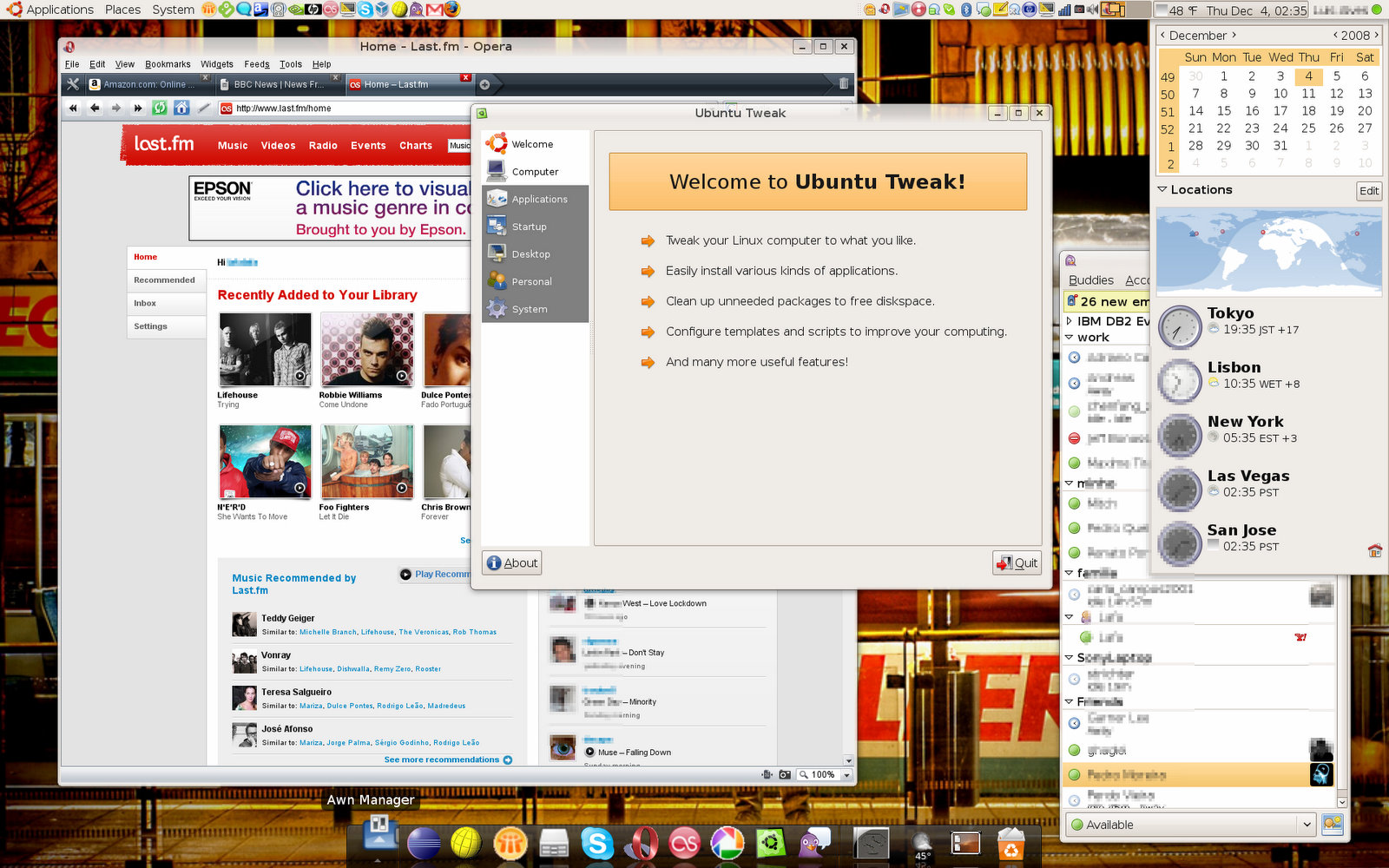Launch Picasa from the Awn dock
The height and width of the screenshot is (868, 1389).
pos(727,843)
